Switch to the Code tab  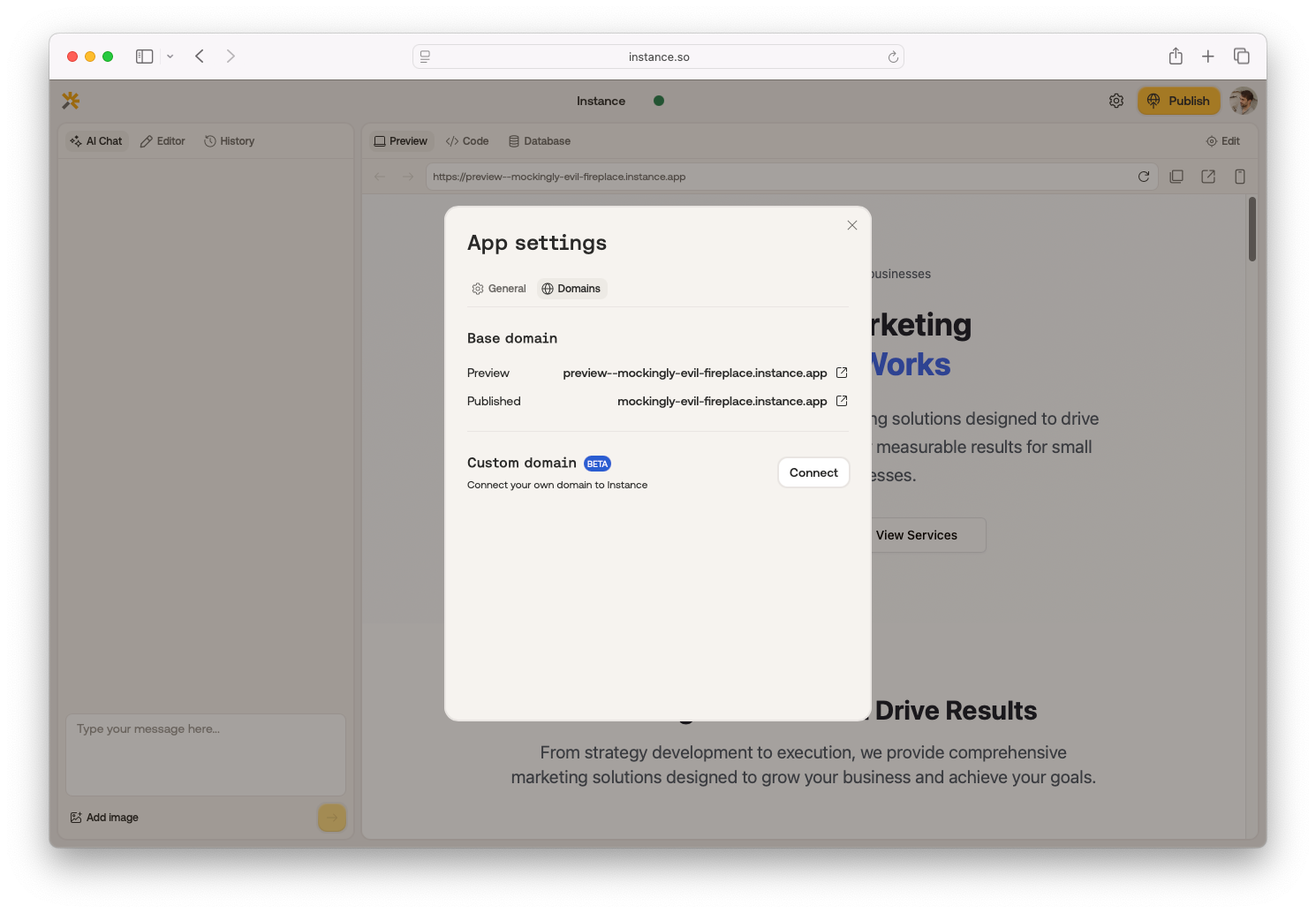click(x=467, y=141)
